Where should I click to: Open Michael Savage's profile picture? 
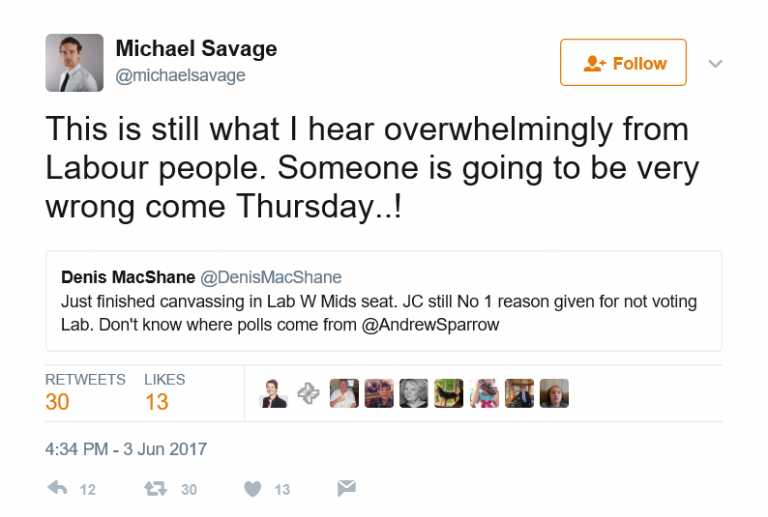coord(74,63)
